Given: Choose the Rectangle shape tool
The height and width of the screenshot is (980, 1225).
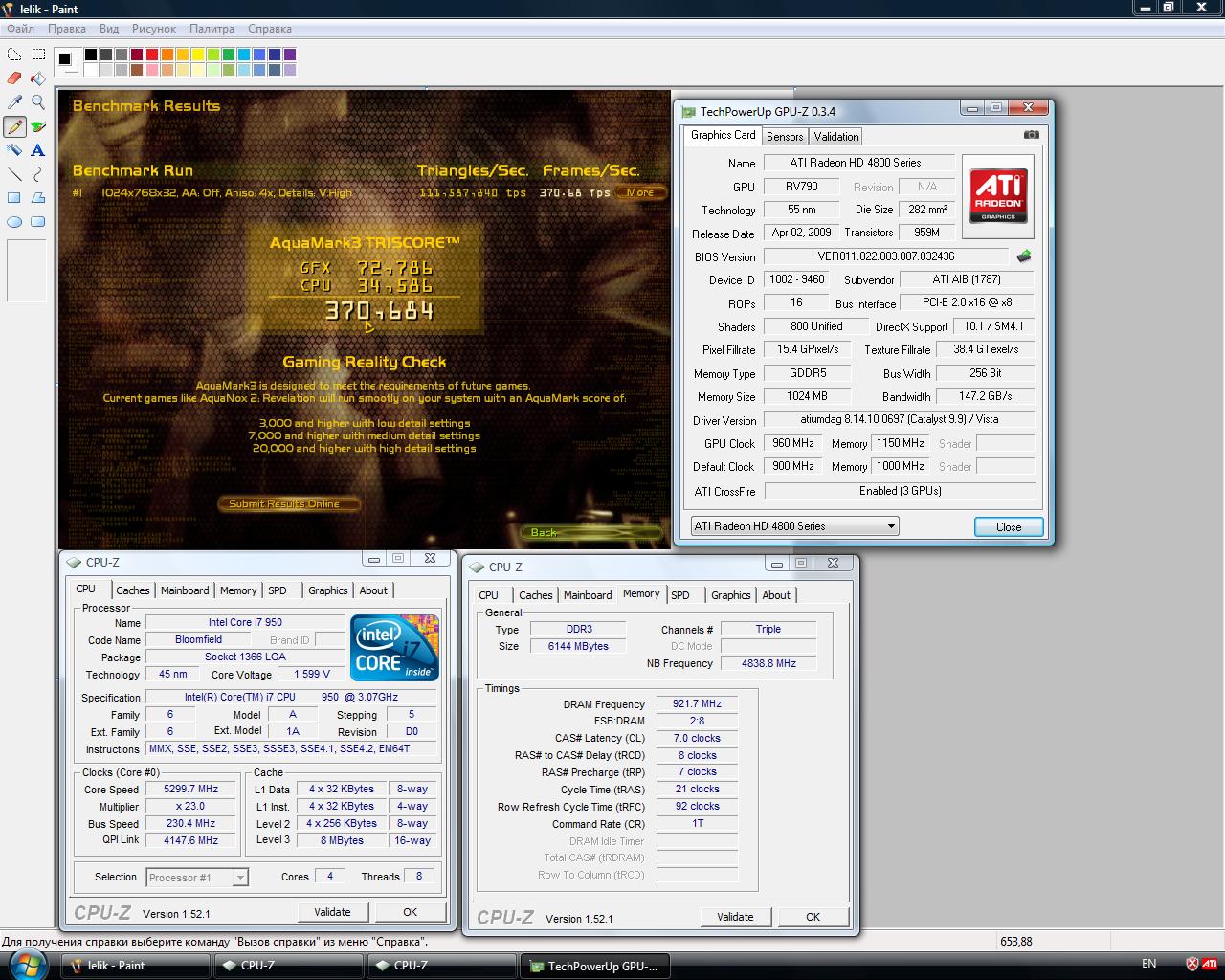Looking at the screenshot, I should pyautogui.click(x=14, y=198).
